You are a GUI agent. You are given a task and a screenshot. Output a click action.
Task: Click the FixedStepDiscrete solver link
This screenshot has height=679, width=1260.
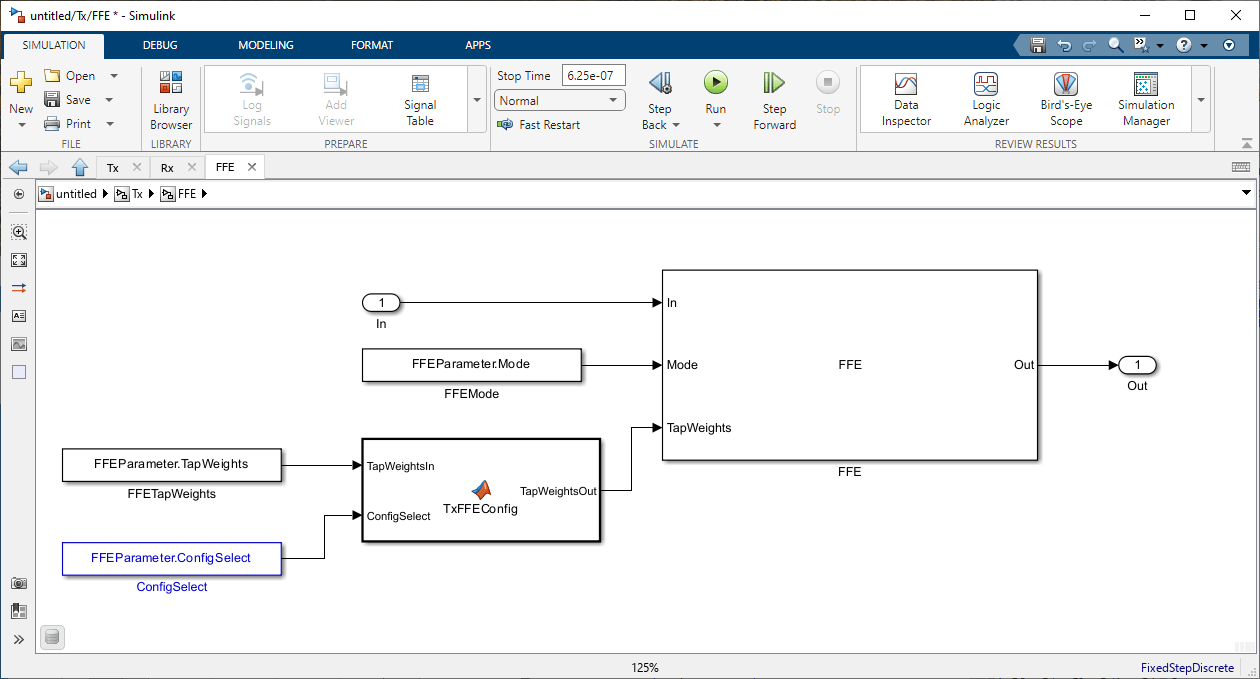1187,668
